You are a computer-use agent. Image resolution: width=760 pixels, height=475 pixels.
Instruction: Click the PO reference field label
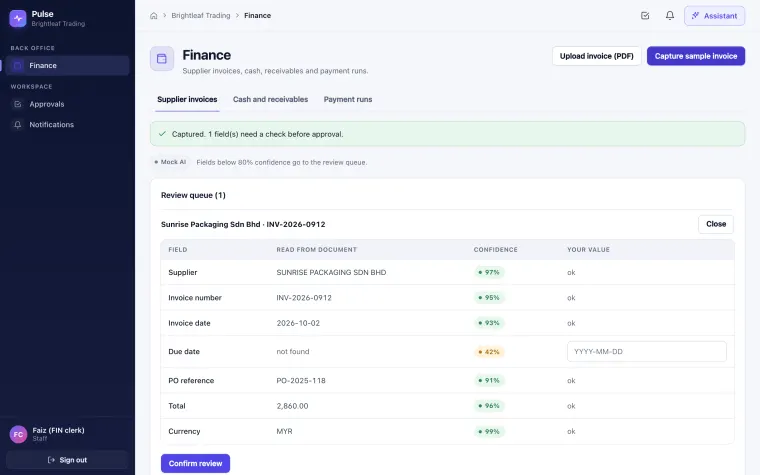point(191,380)
